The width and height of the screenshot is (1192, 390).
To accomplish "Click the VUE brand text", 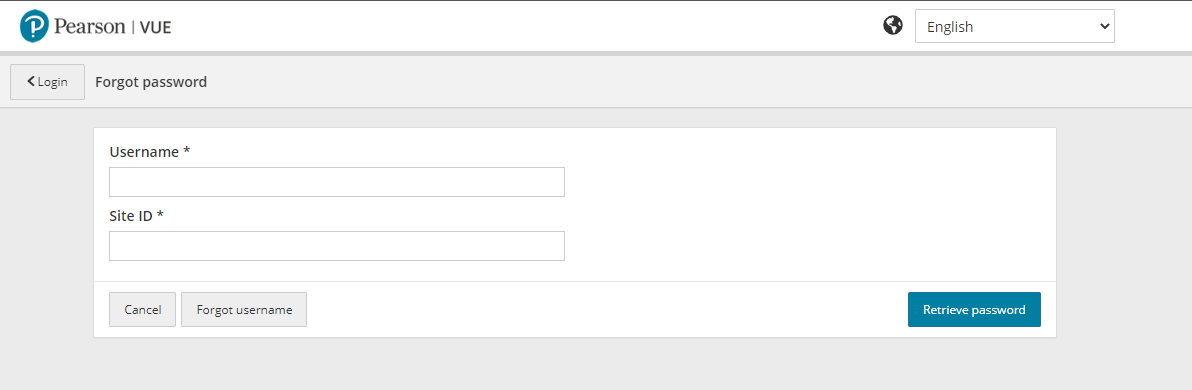I will point(156,27).
